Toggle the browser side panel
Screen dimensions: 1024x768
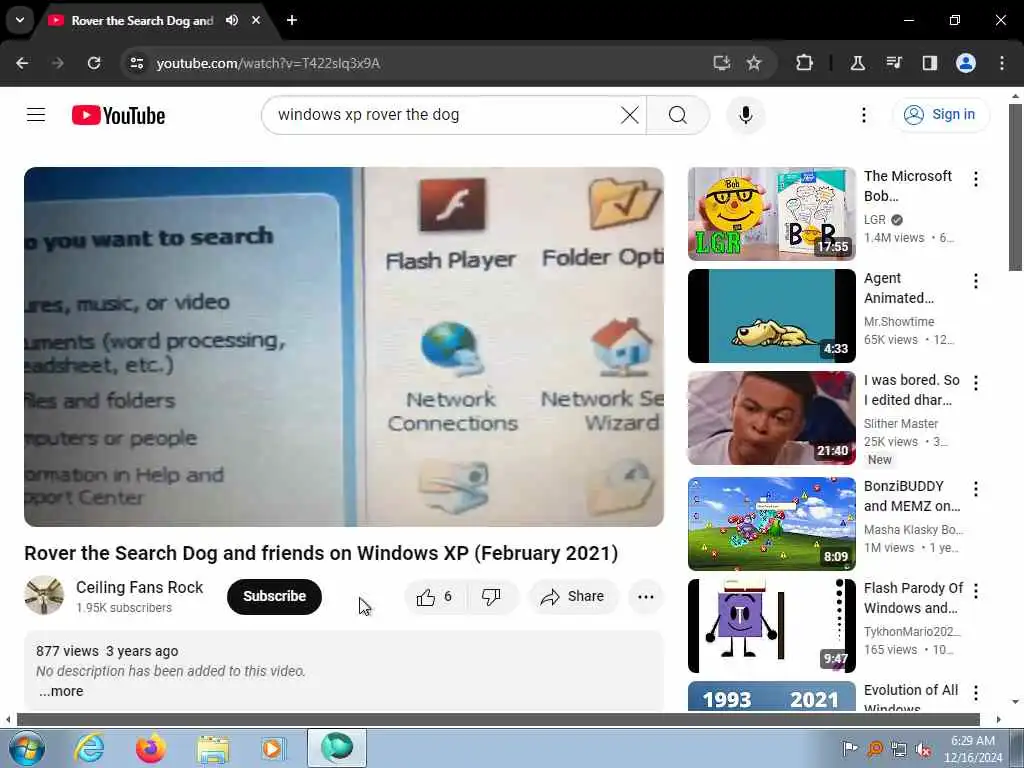pyautogui.click(x=929, y=63)
